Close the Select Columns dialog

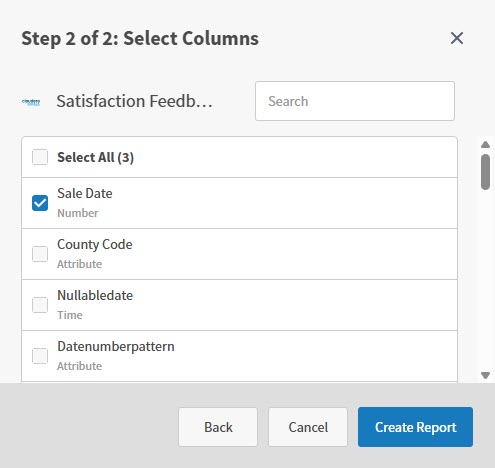[x=457, y=38]
